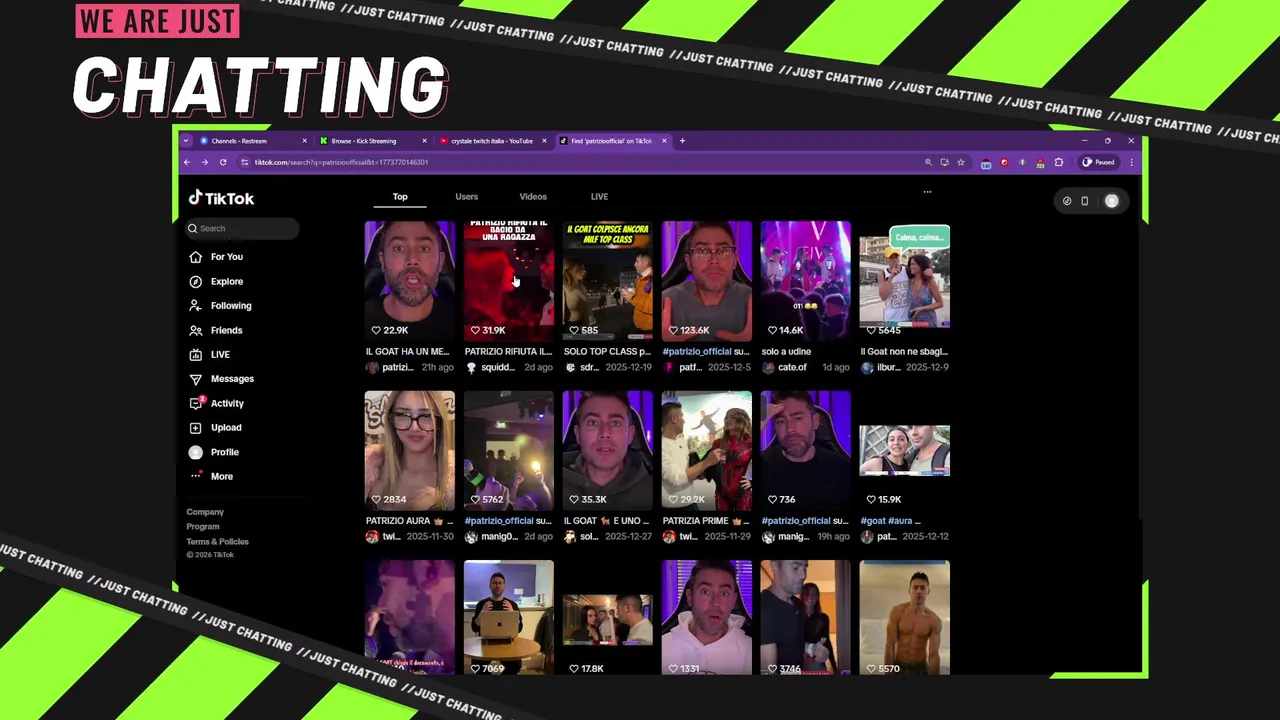
Task: Click the 'IL GOAT HA UN ME...' caption
Action: pos(408,352)
